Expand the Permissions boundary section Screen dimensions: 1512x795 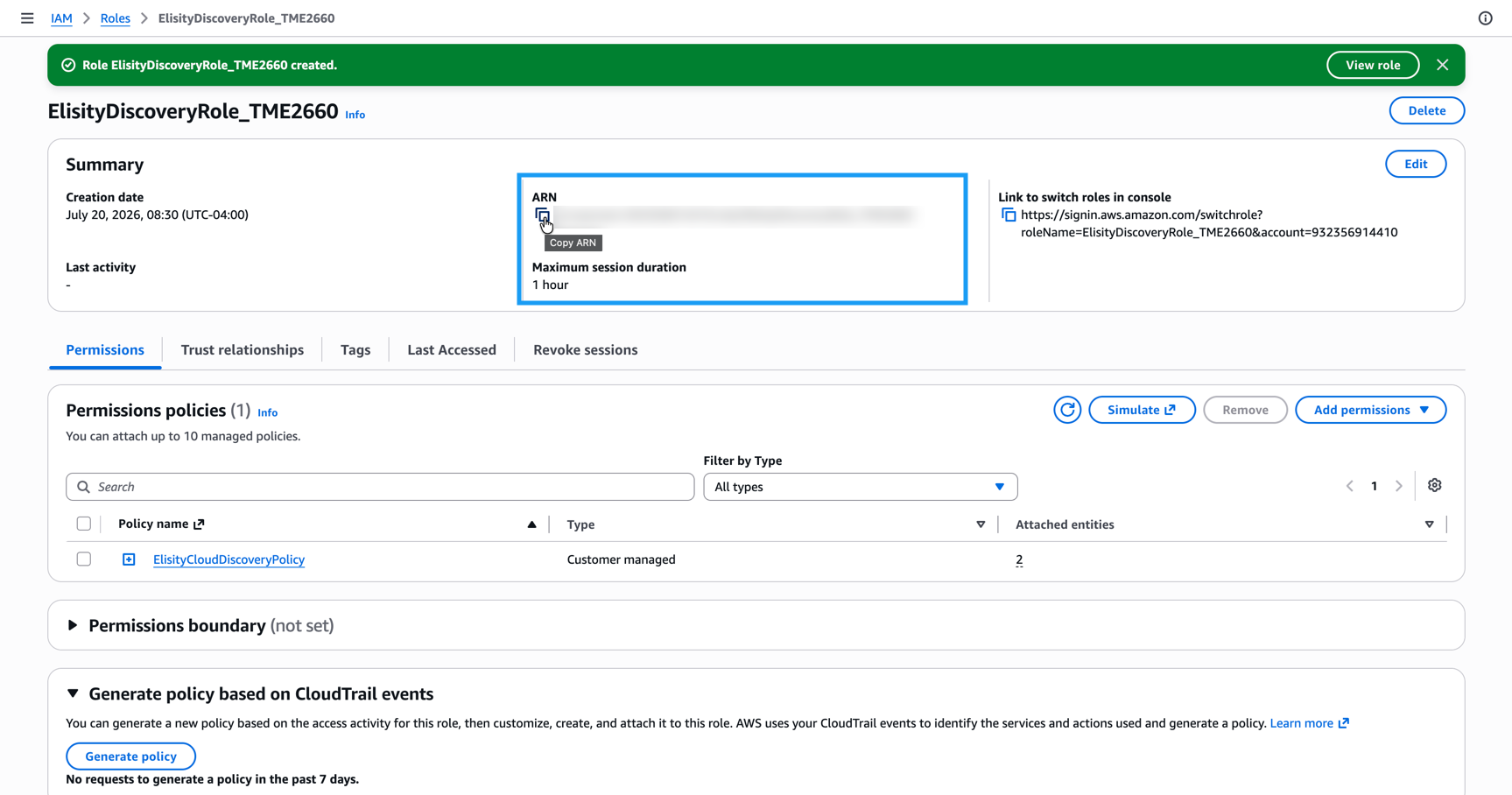[73, 625]
